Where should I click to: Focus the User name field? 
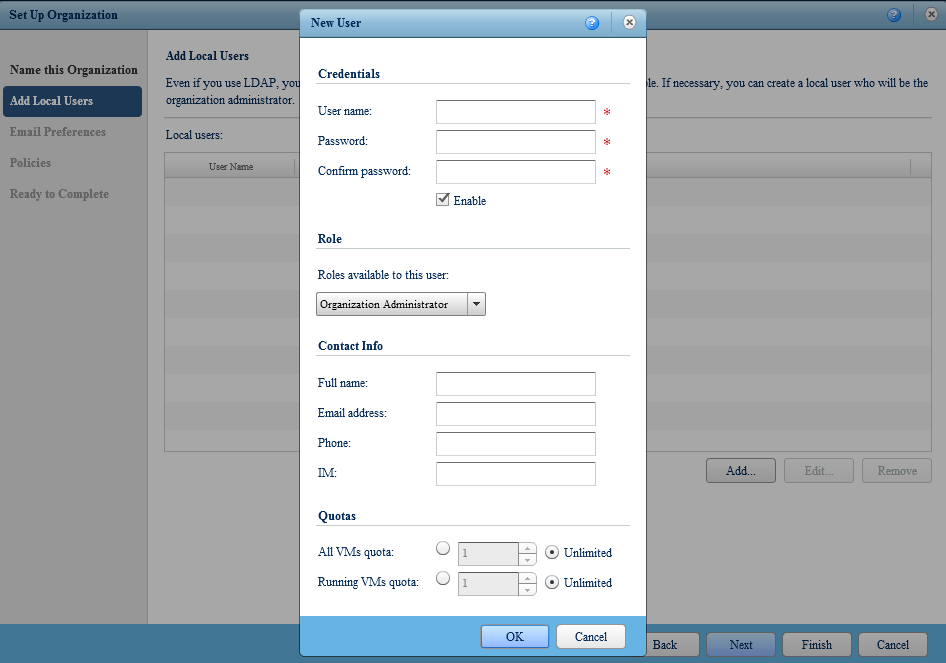click(x=516, y=112)
